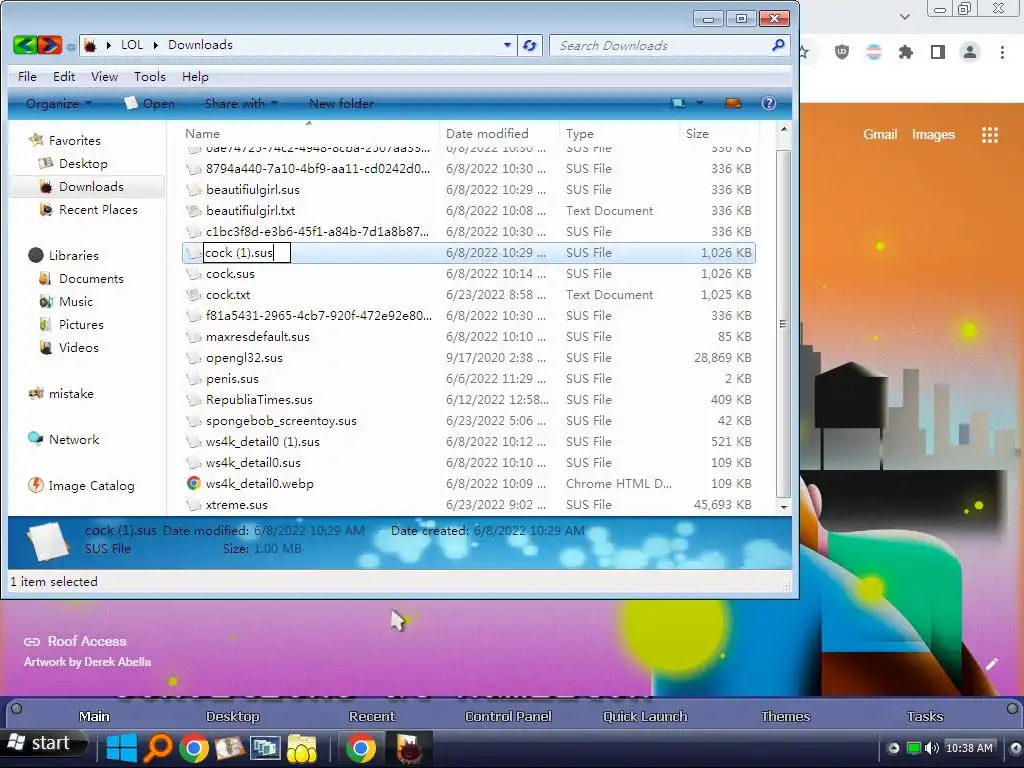The width and height of the screenshot is (1024, 768).
Task: Open the Start button on taskbar
Action: pos(43,743)
